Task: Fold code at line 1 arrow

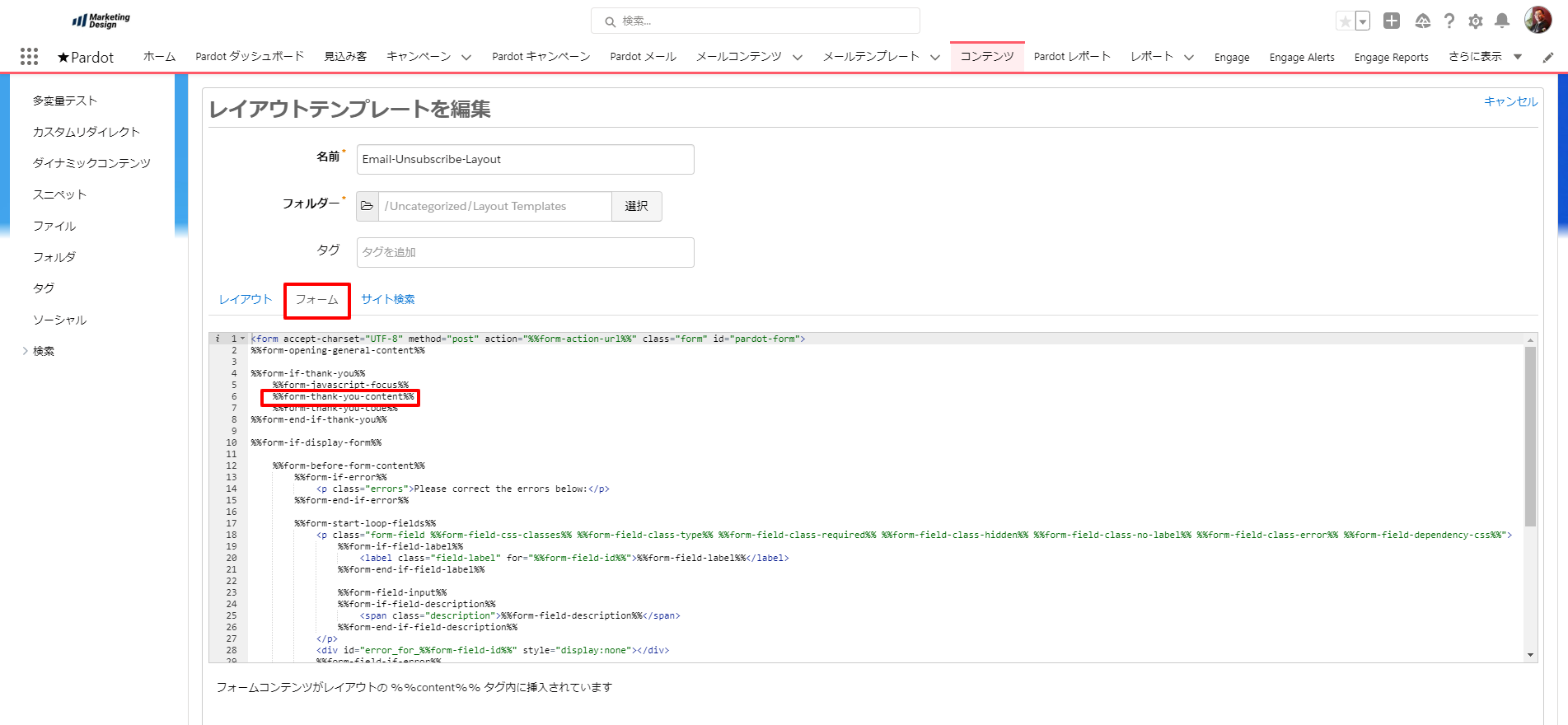Action: pyautogui.click(x=243, y=339)
